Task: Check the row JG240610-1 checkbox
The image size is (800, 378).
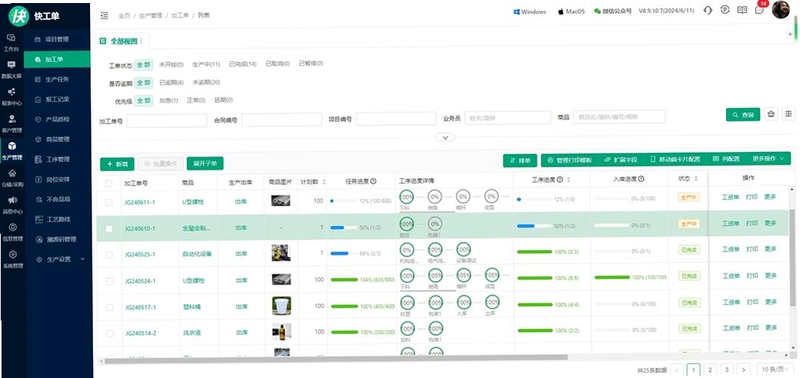Action: point(109,229)
